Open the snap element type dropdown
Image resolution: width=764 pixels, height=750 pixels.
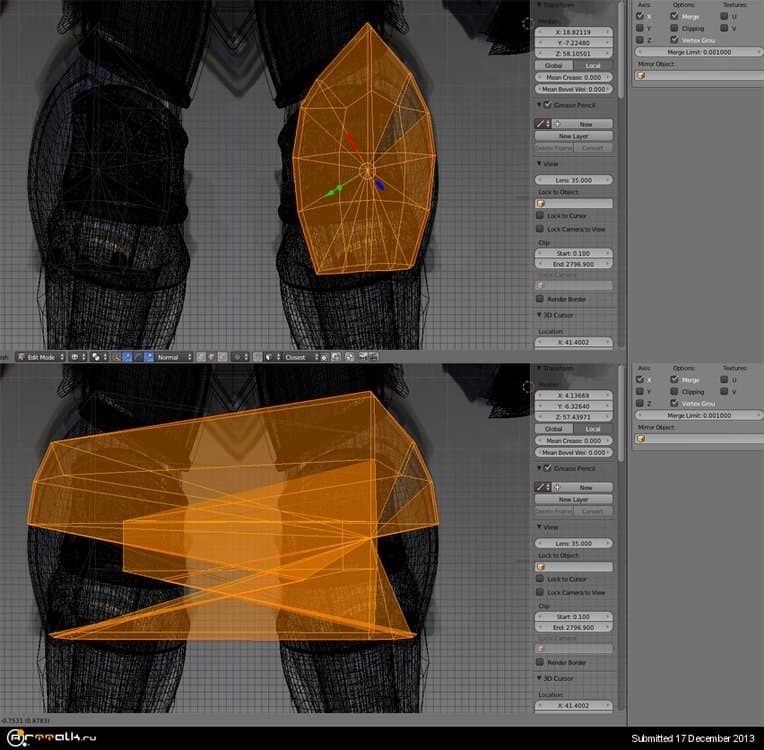272,357
